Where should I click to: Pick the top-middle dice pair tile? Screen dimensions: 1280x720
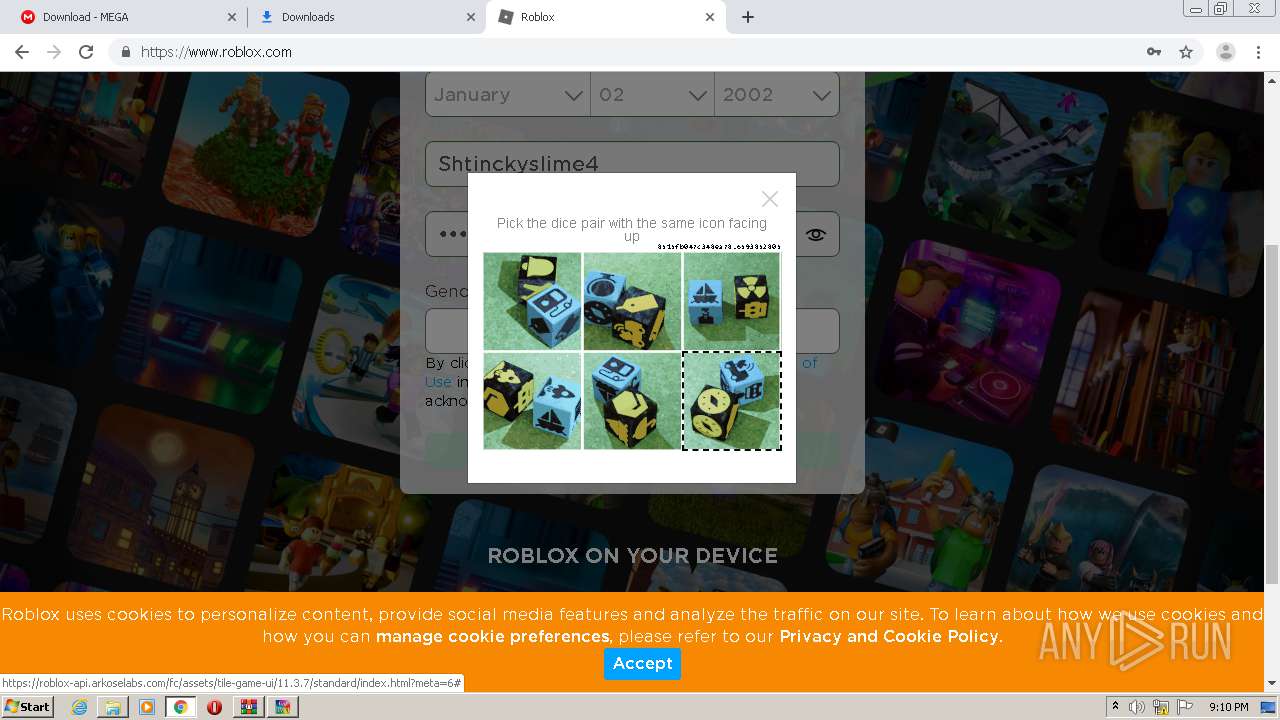click(632, 301)
